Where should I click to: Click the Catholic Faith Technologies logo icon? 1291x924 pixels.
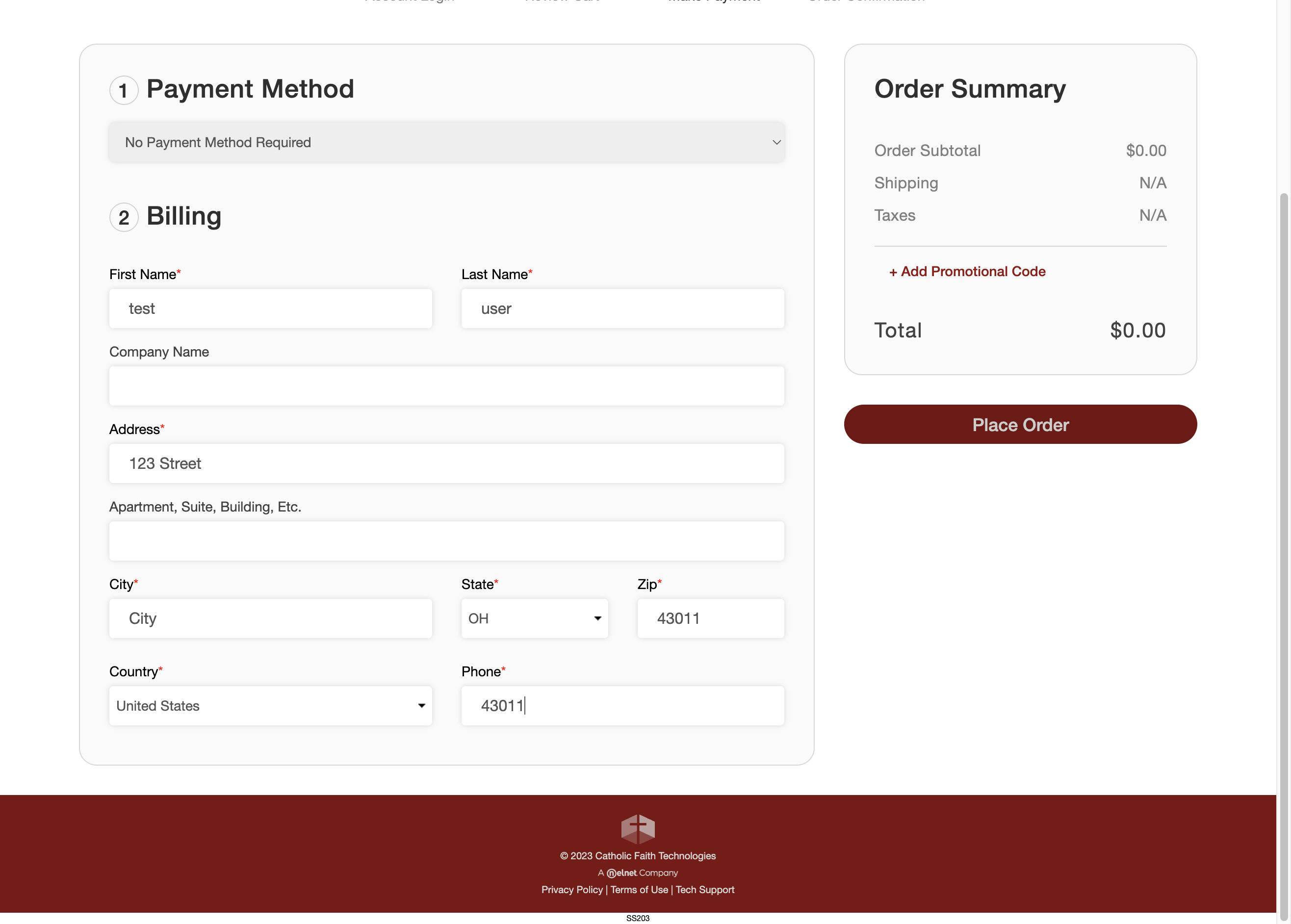tap(638, 828)
